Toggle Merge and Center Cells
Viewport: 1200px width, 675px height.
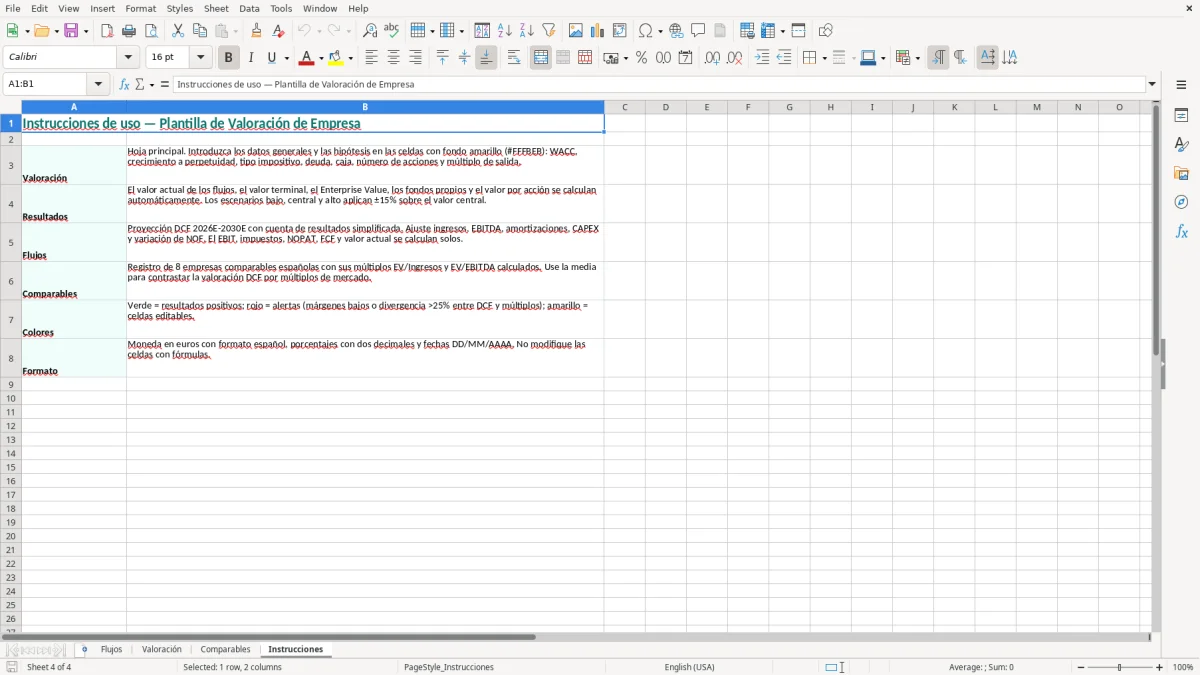point(541,58)
